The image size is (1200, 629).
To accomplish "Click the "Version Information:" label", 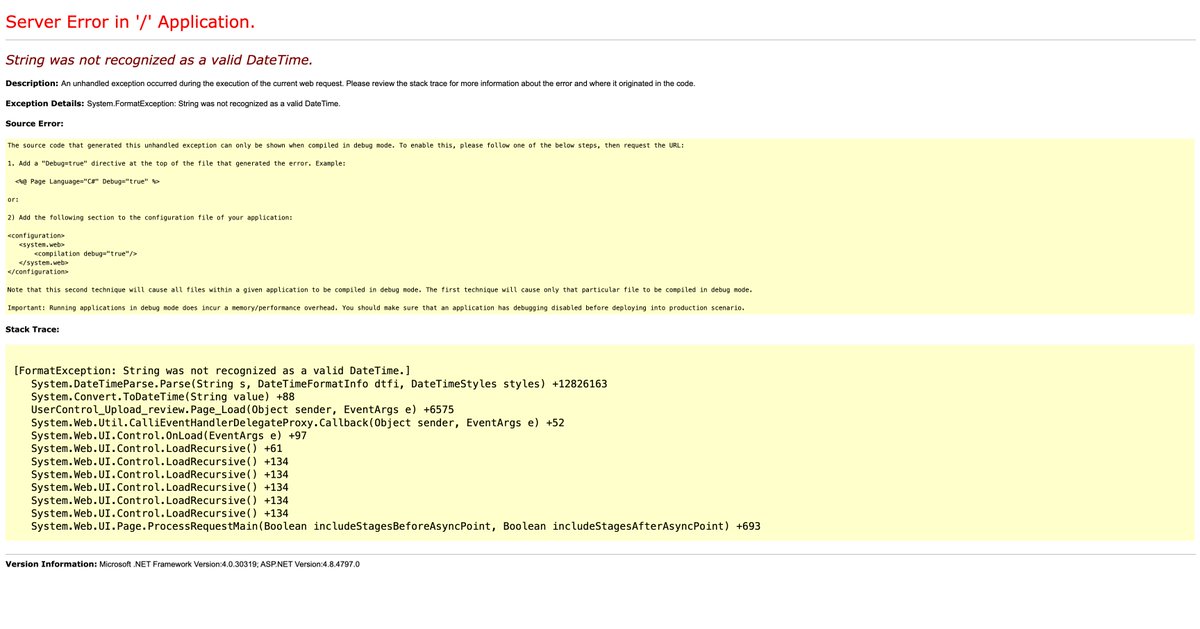I will tap(51, 565).
